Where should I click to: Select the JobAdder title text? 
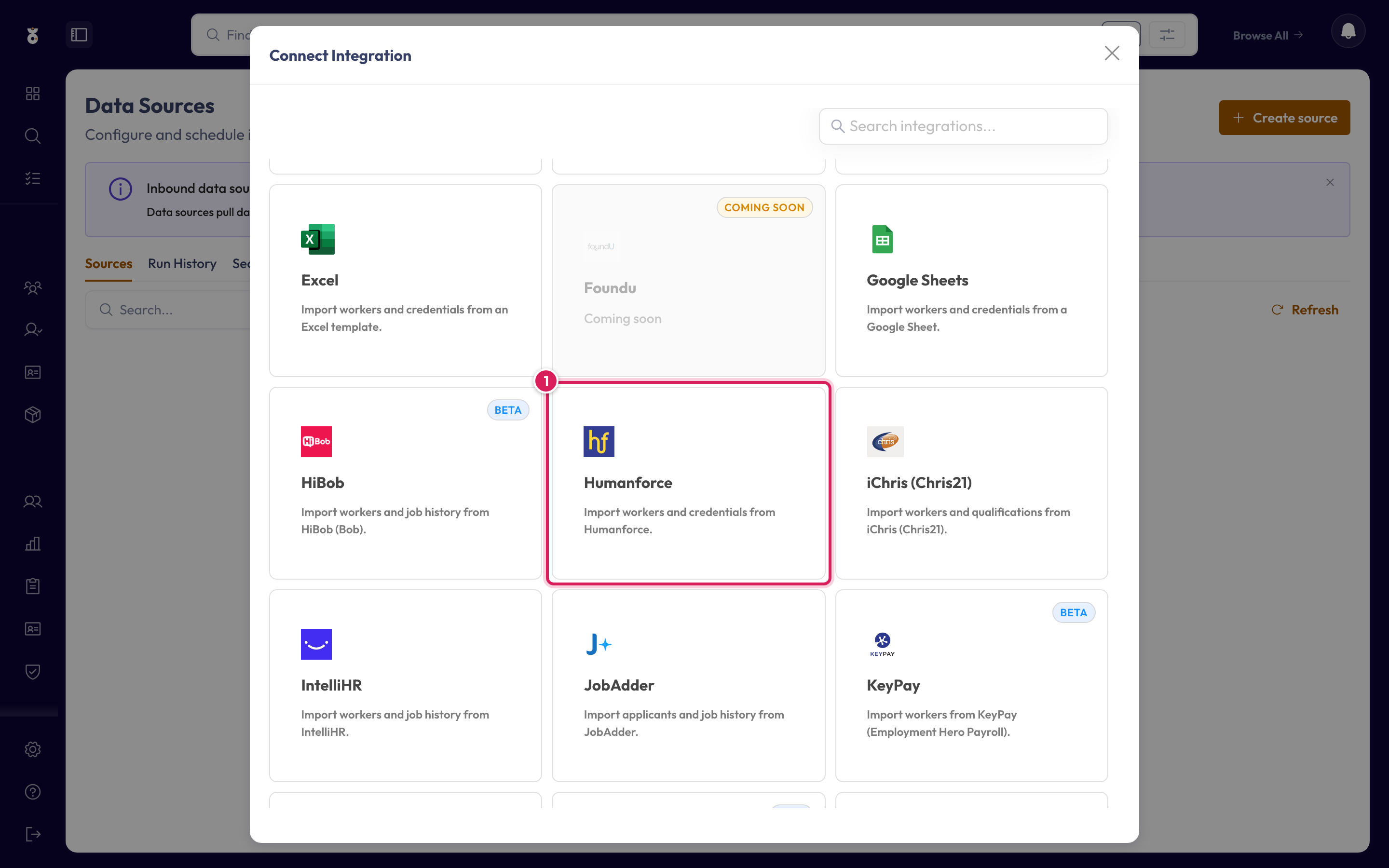(619, 685)
